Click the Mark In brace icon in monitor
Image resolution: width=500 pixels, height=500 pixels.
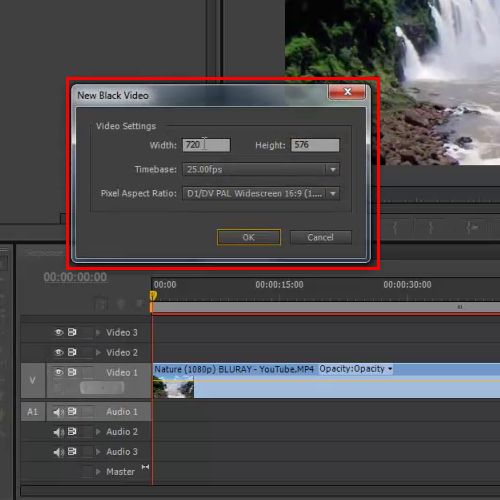coord(395,228)
